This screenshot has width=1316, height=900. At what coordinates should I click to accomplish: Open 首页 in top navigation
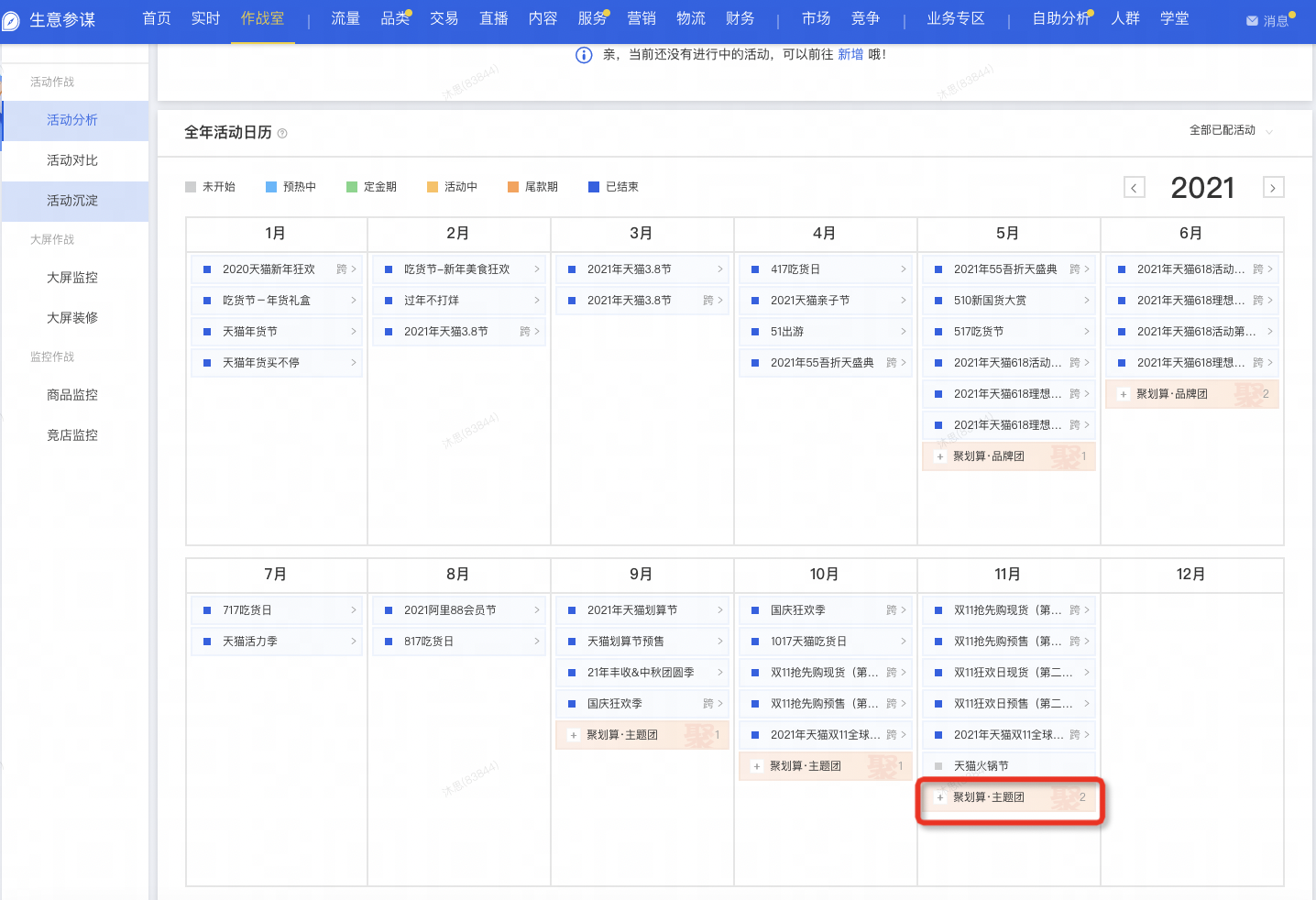click(157, 18)
